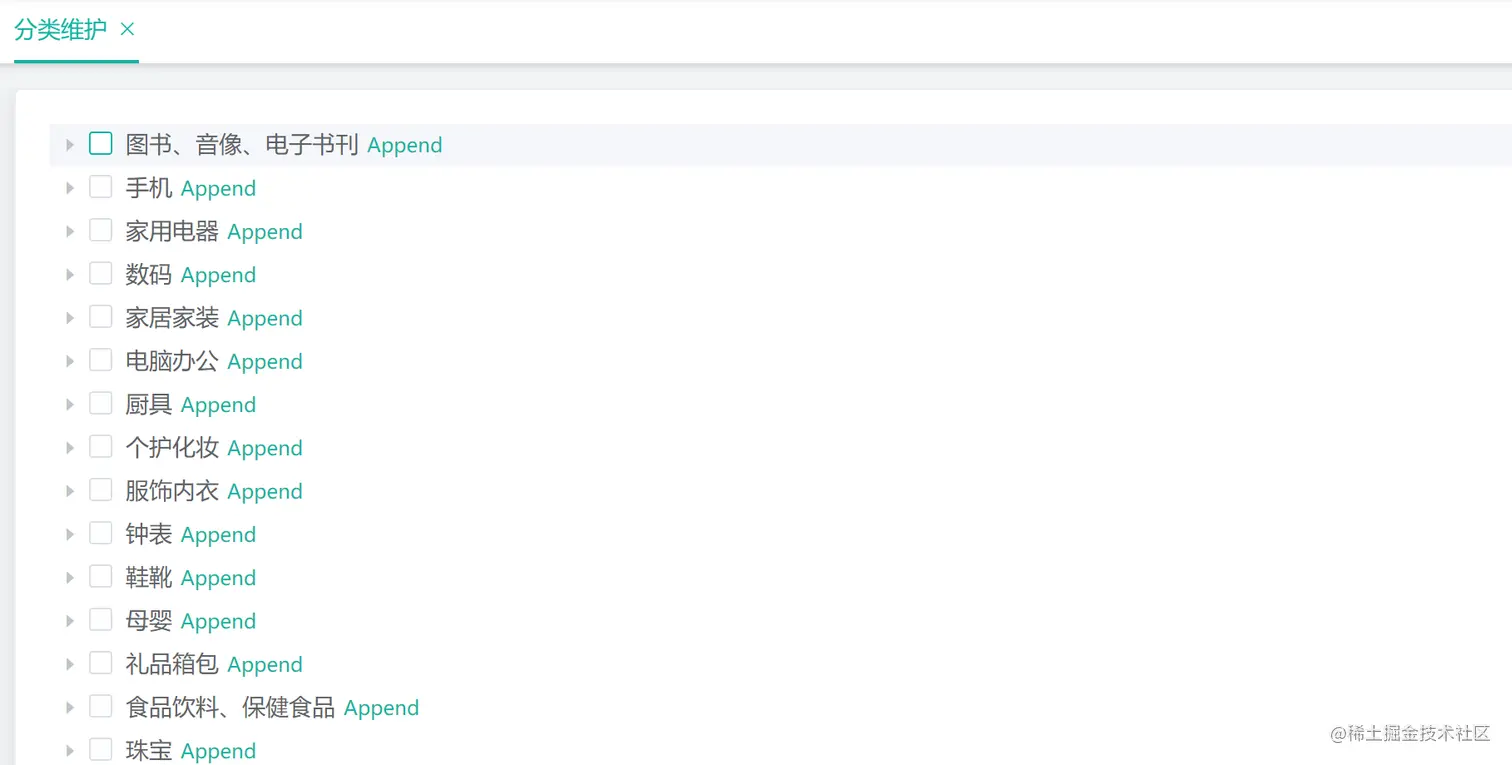Append a subcategory under 家居家装

[x=265, y=319]
